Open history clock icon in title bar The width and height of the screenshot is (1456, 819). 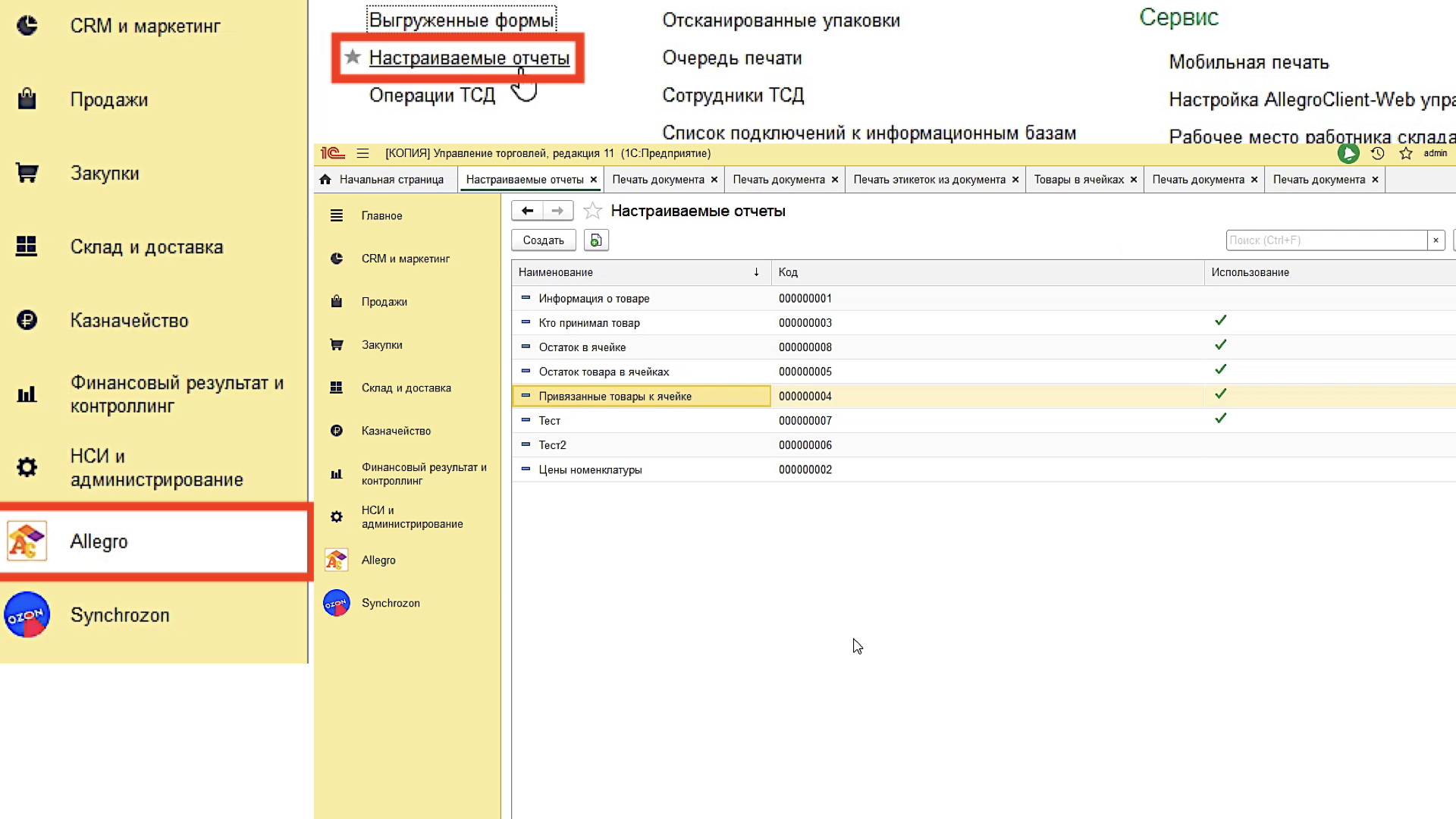point(1378,153)
